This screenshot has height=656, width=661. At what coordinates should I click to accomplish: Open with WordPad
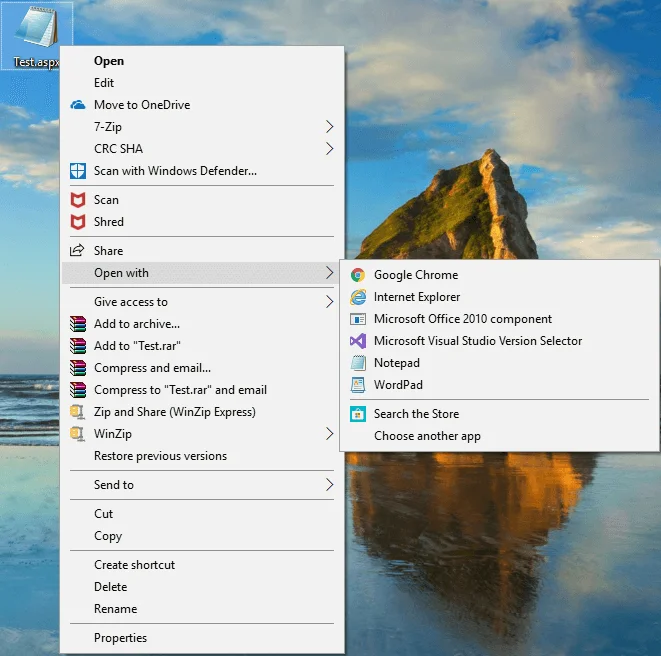click(500, 385)
